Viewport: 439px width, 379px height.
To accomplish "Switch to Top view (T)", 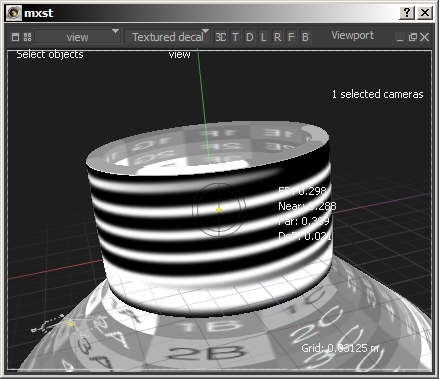I will tap(235, 37).
